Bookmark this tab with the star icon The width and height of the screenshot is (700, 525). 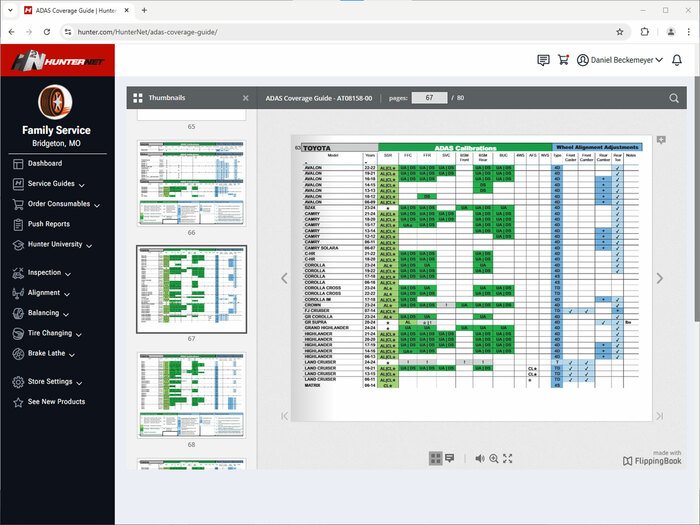[x=620, y=31]
